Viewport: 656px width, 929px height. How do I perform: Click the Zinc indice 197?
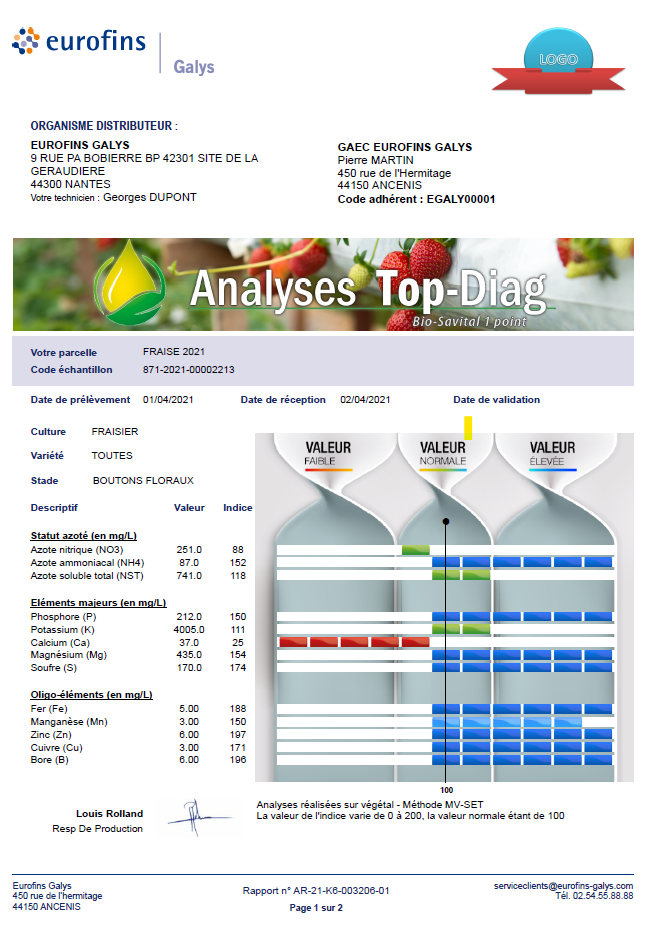238,735
